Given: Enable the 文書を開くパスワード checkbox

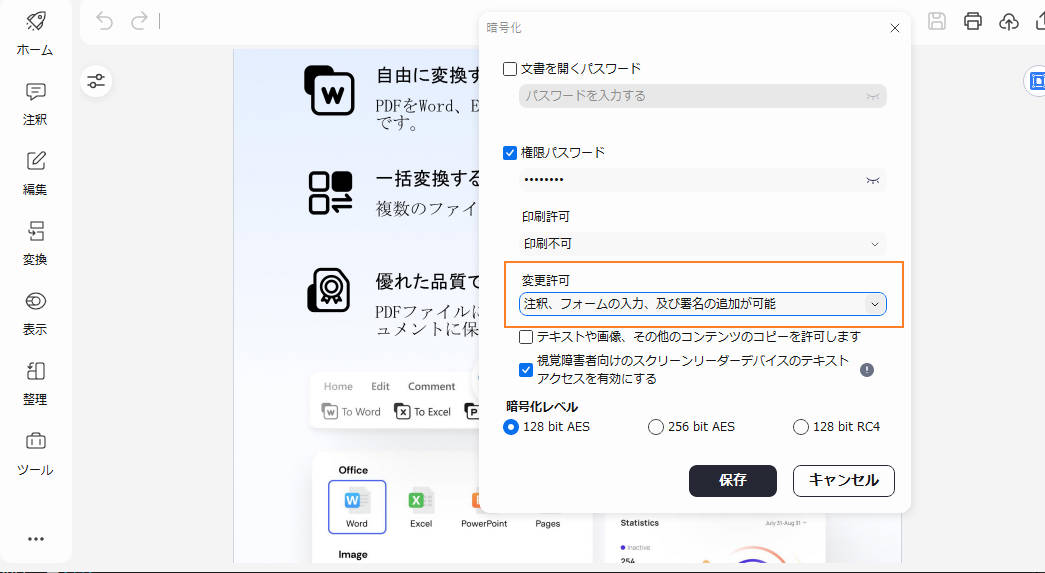Looking at the screenshot, I should click(510, 69).
